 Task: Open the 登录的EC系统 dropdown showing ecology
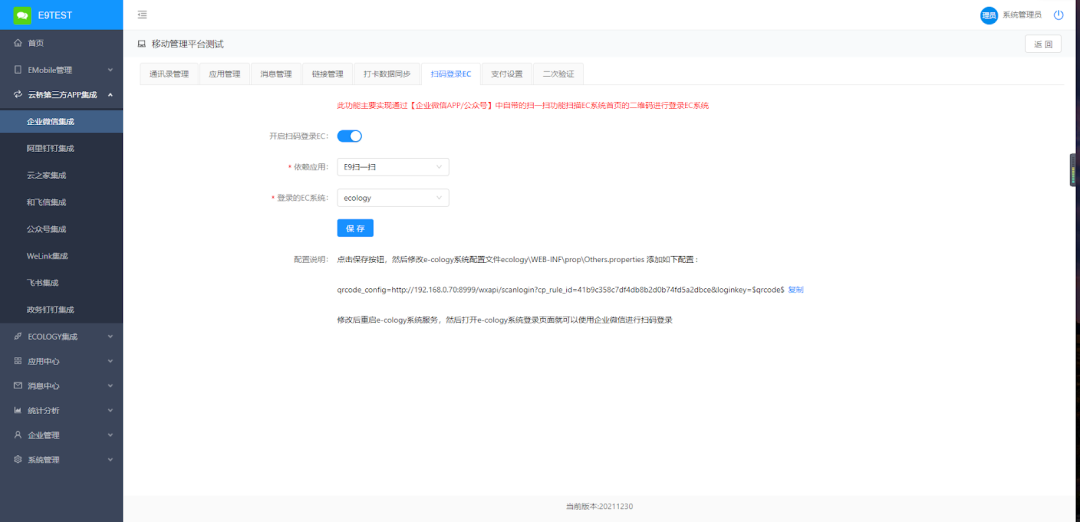pos(393,198)
